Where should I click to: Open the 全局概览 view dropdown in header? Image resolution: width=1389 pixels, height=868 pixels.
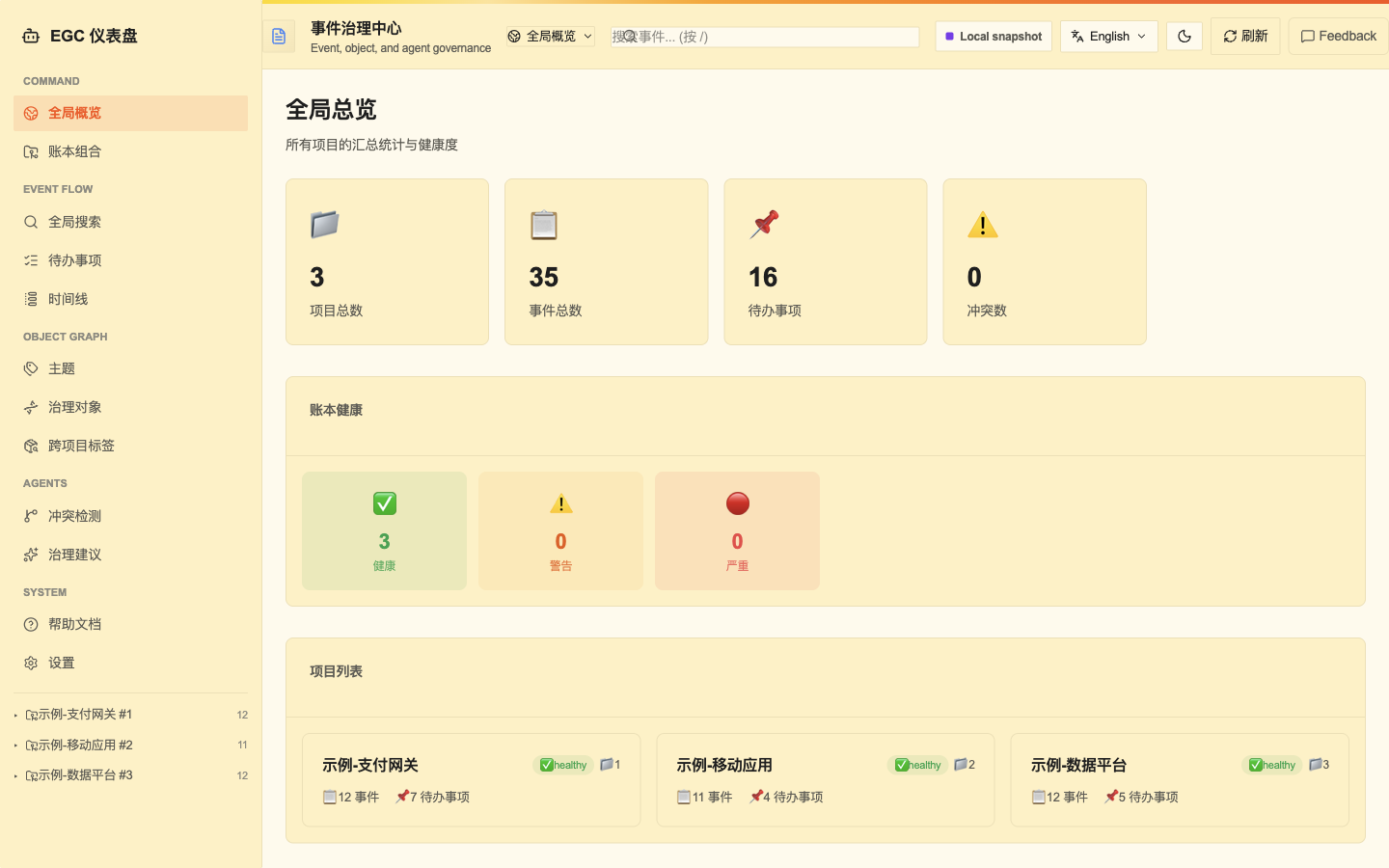(x=550, y=37)
